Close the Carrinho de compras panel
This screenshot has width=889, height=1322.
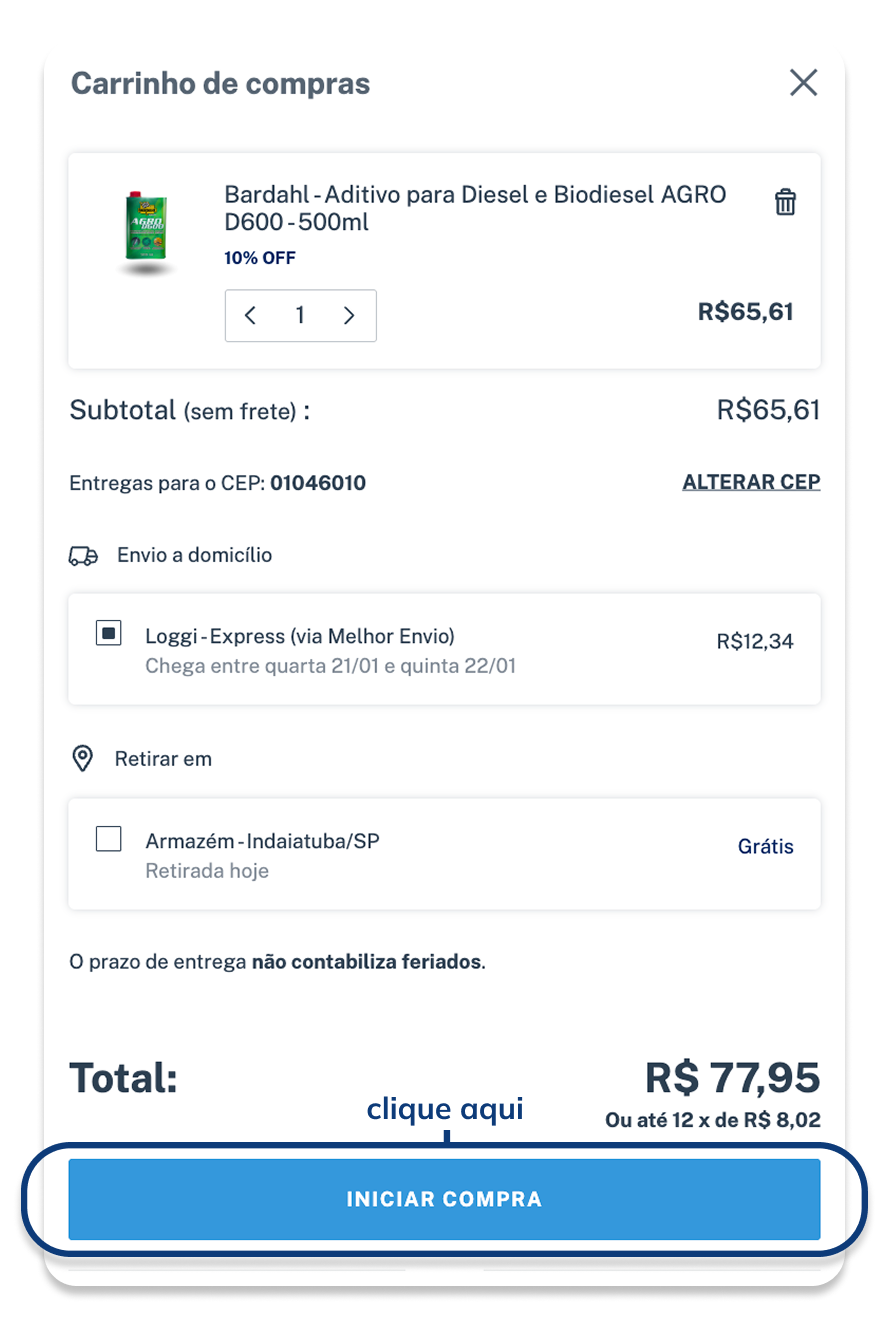(803, 83)
